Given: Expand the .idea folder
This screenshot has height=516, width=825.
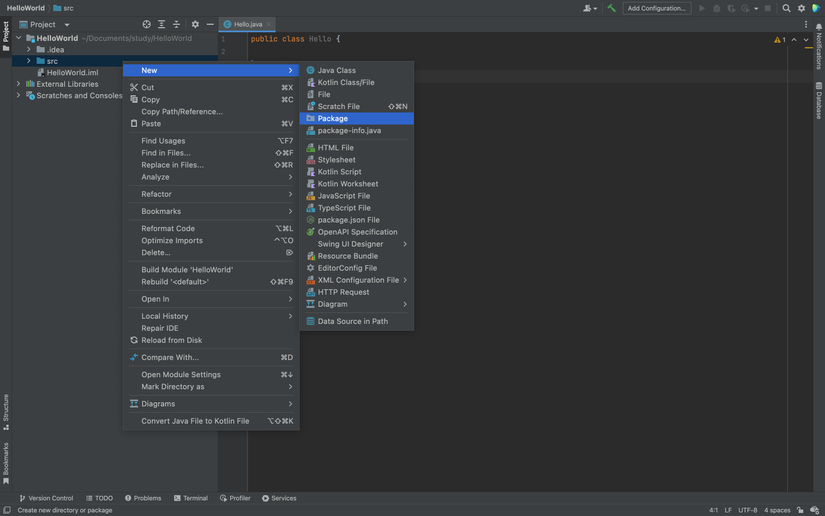Looking at the screenshot, I should coord(29,49).
